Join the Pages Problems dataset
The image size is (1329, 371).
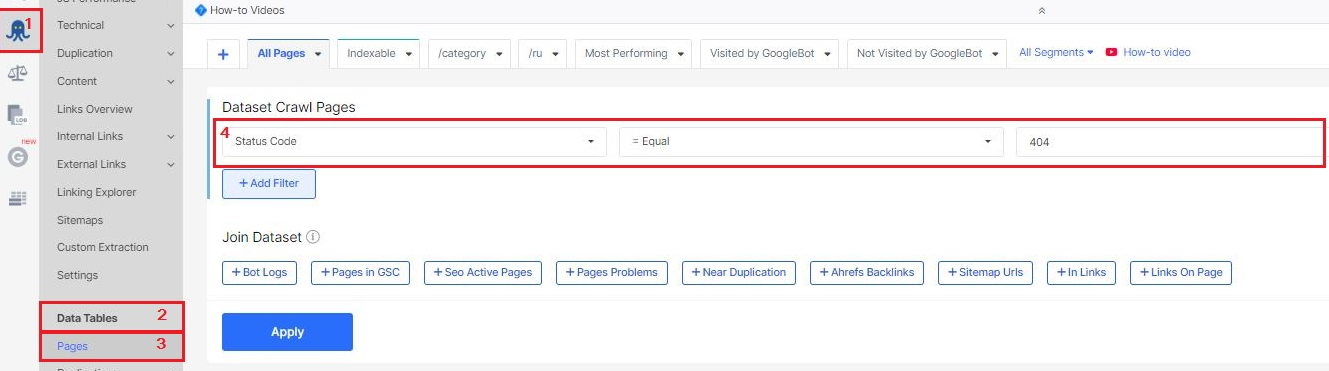(x=612, y=272)
